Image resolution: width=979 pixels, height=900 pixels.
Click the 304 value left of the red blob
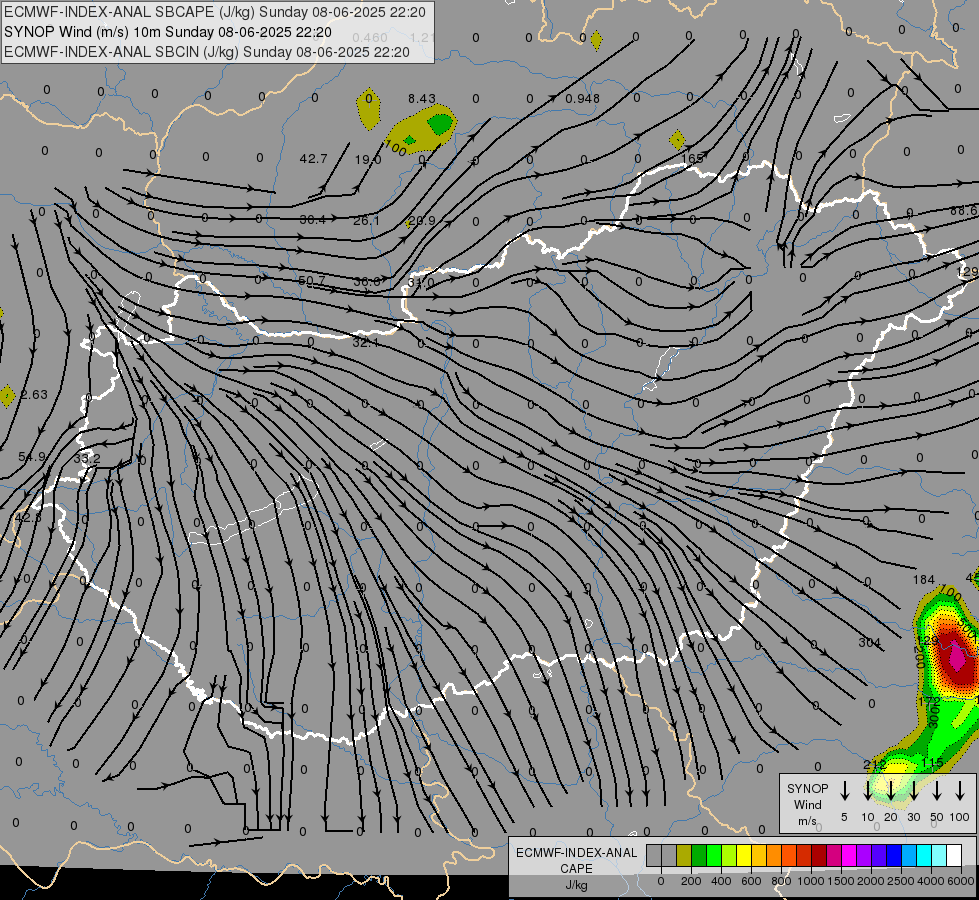tap(869, 642)
